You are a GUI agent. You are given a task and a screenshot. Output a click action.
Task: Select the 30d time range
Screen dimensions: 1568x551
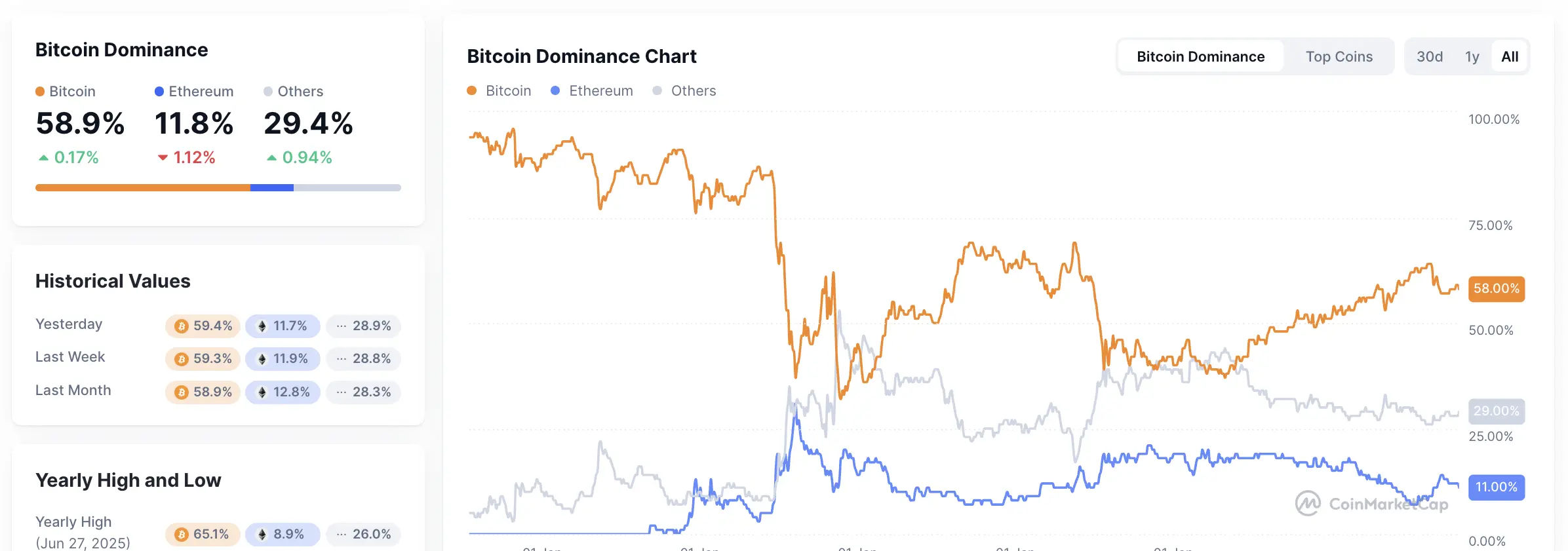1430,56
